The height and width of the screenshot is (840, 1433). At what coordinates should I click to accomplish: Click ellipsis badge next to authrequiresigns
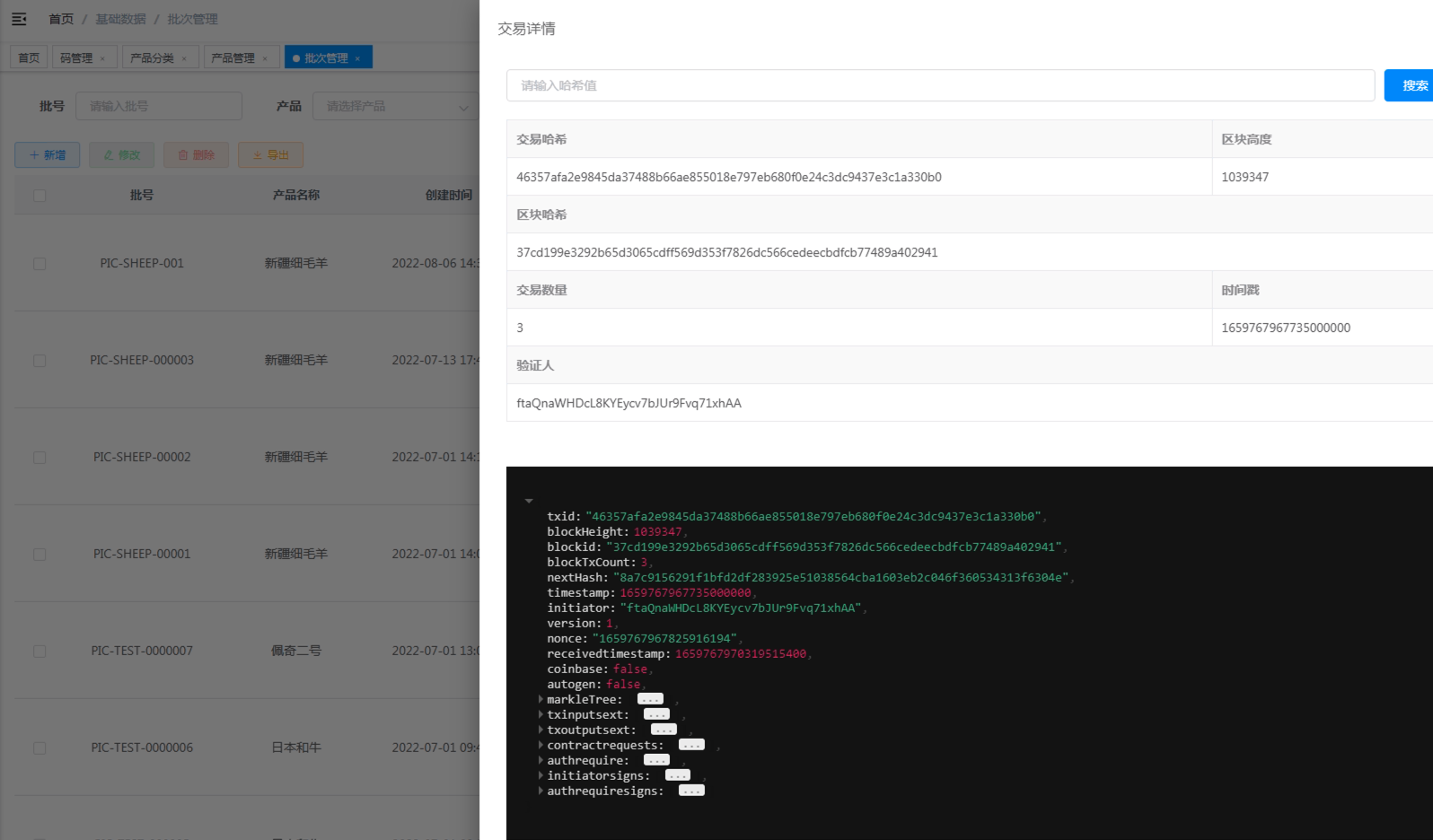pos(691,791)
